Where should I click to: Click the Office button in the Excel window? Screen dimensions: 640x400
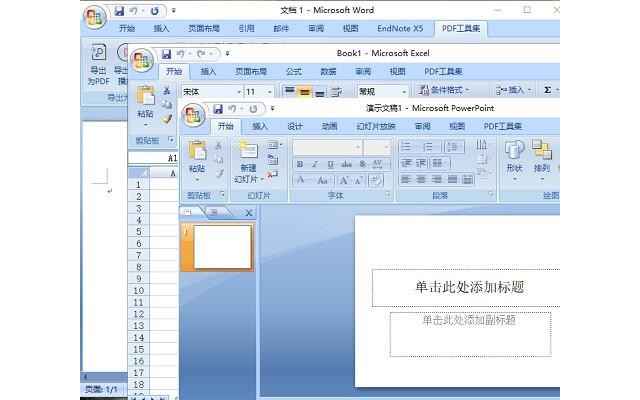click(142, 60)
